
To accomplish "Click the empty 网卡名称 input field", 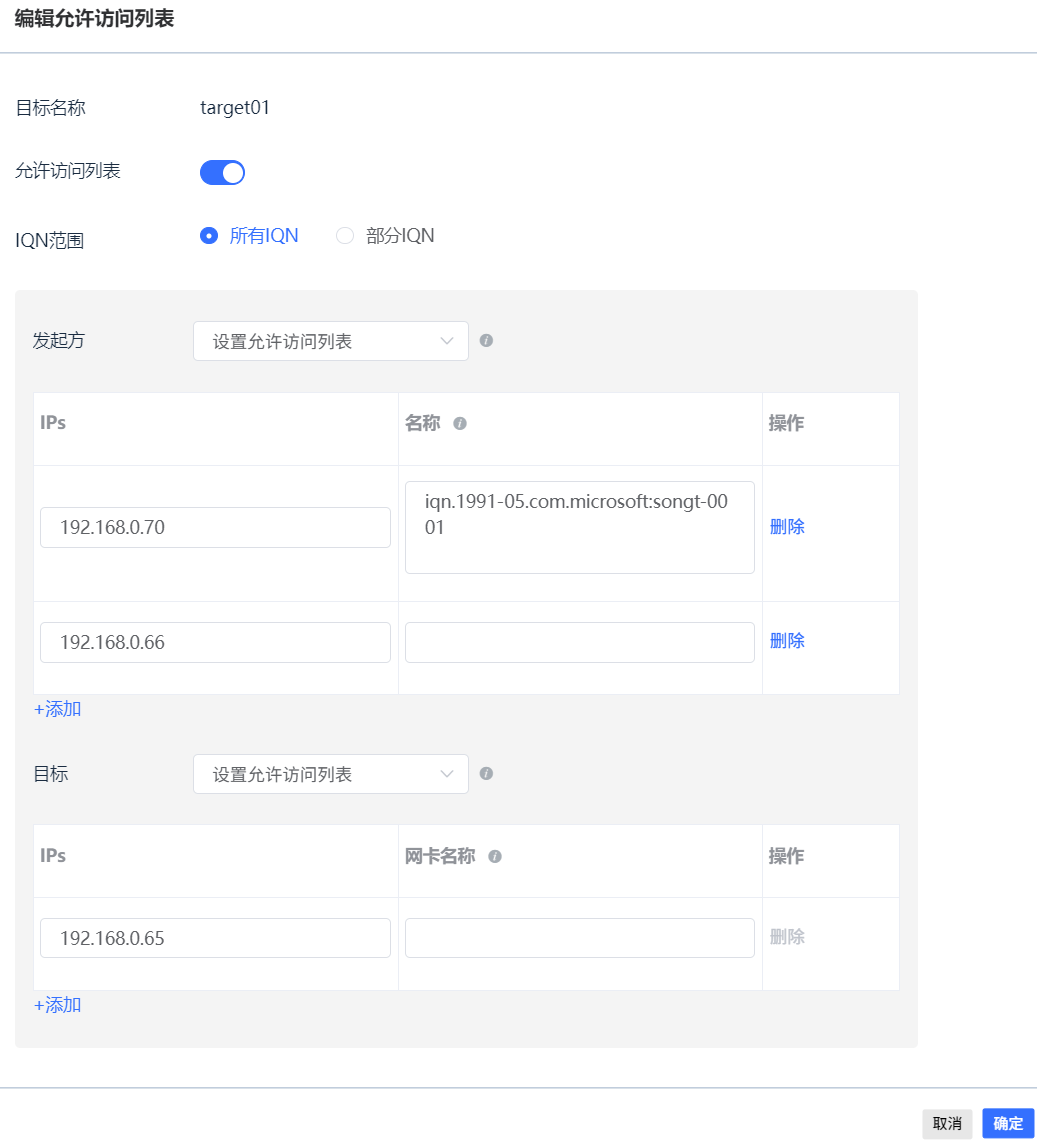I will click(x=579, y=938).
